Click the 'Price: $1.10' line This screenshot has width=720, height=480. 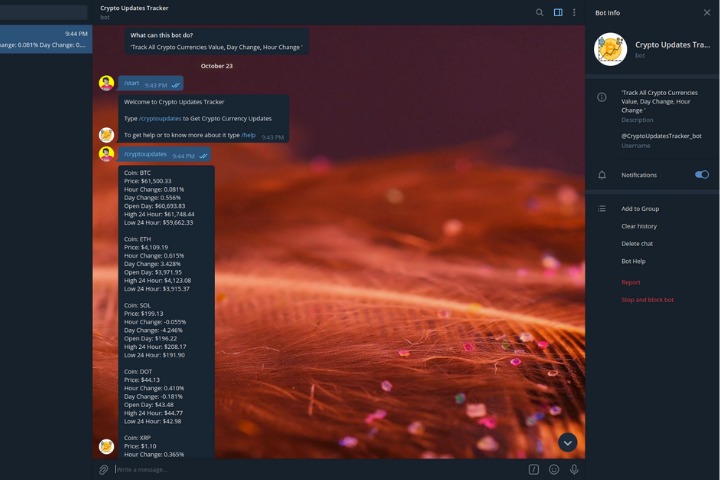tap(140, 446)
